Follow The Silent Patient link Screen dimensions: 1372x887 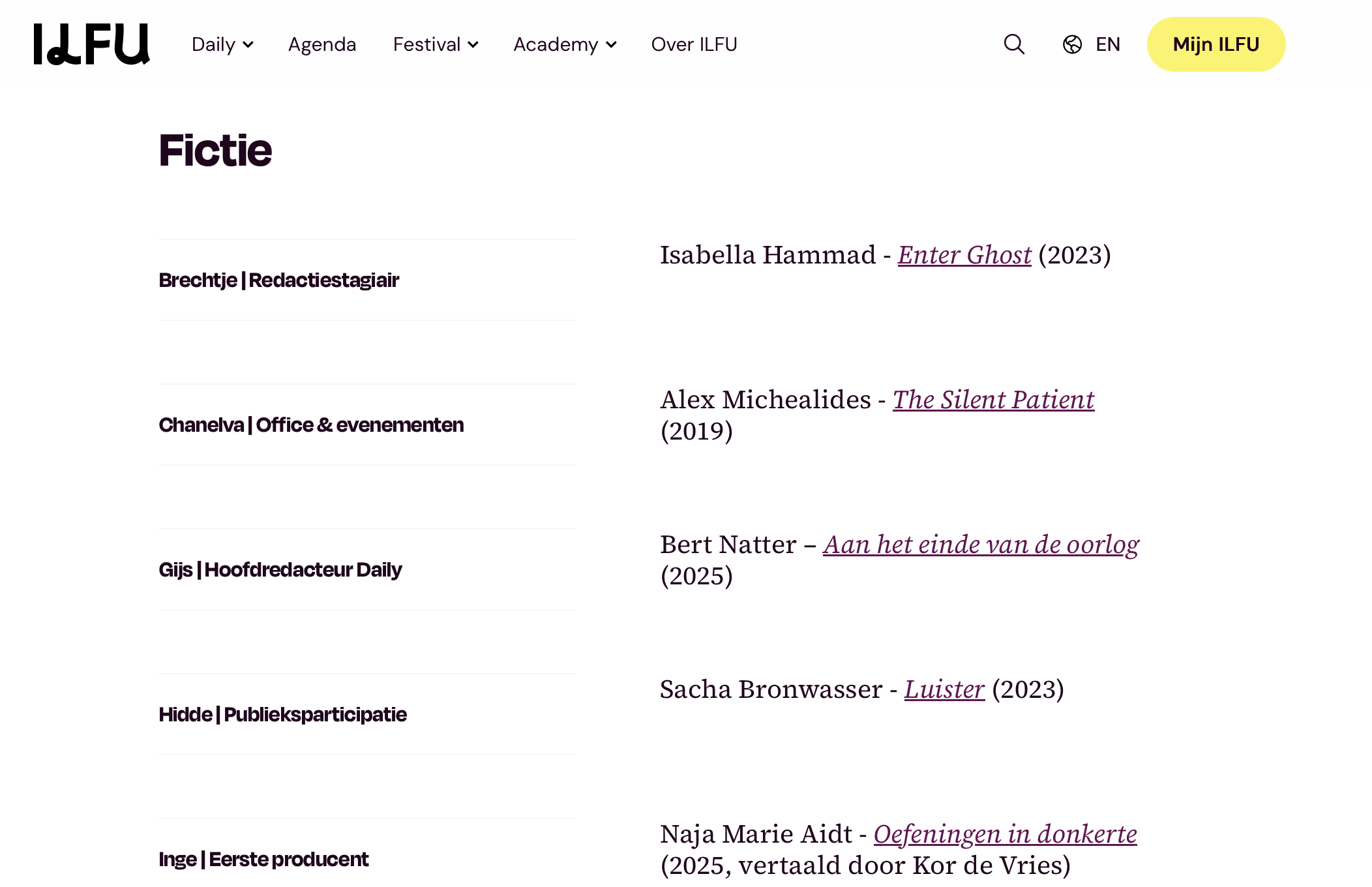tap(992, 400)
